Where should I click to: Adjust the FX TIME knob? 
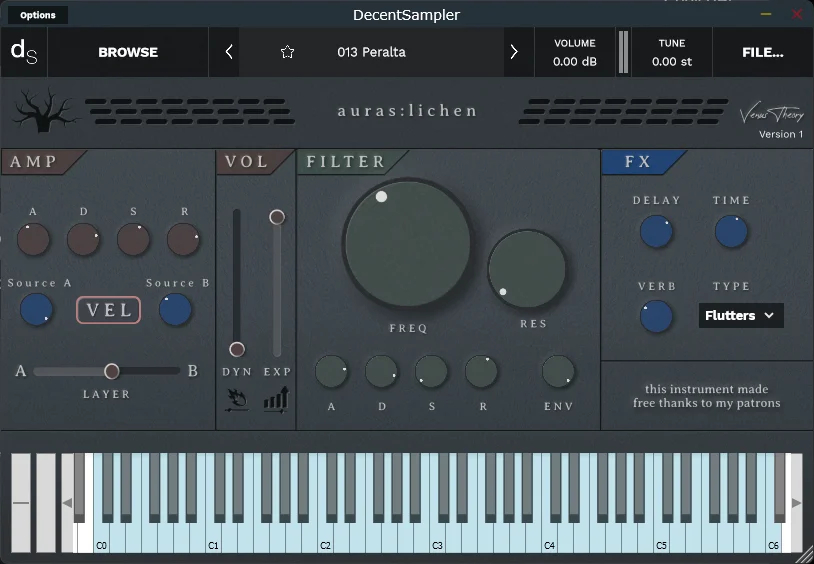click(731, 232)
